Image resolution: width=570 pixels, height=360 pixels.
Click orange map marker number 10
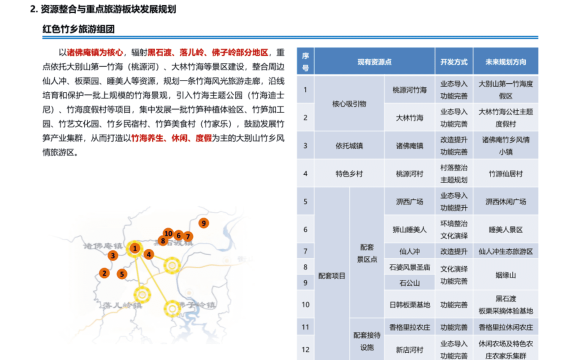(x=168, y=233)
